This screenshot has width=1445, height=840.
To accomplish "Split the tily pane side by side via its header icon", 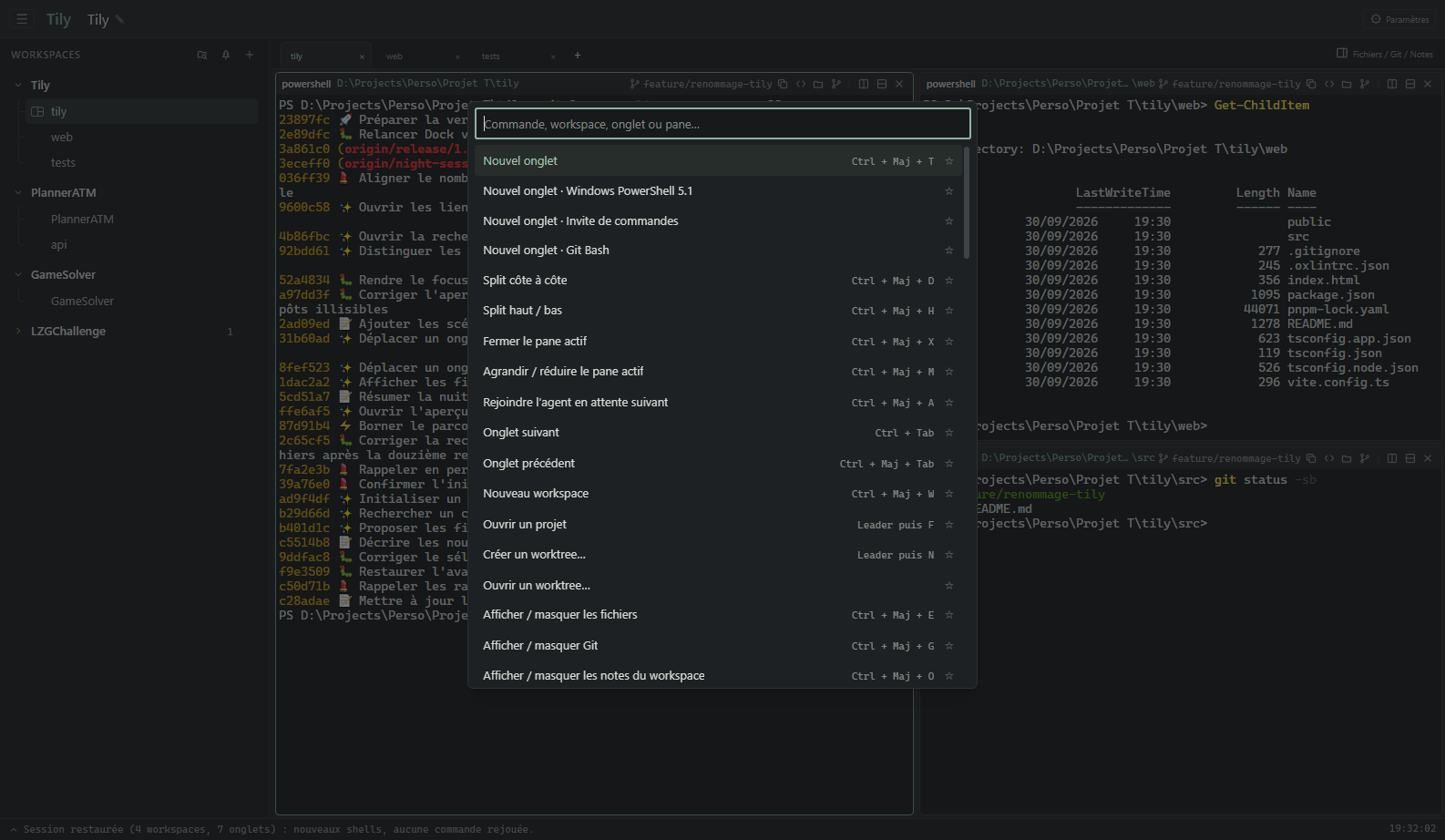I will point(864,84).
